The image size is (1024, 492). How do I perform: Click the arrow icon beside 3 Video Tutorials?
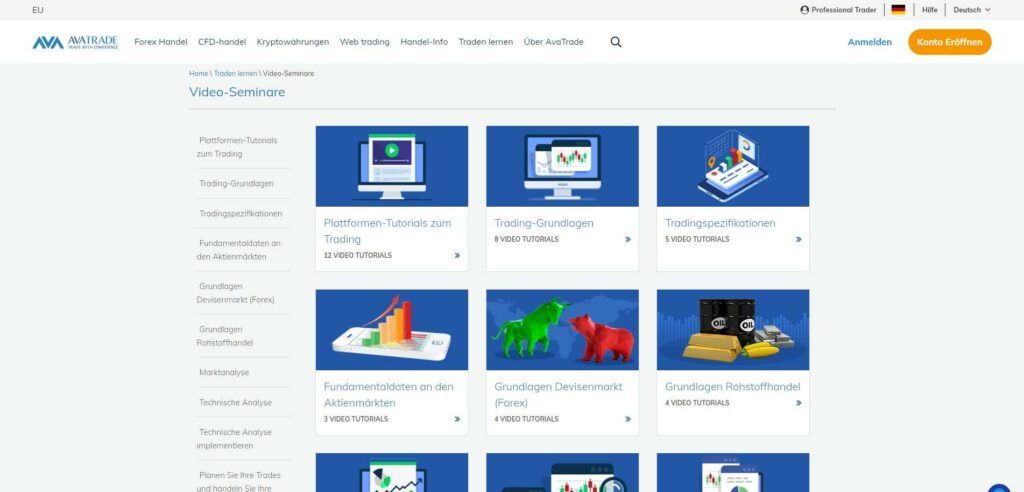[x=457, y=419]
